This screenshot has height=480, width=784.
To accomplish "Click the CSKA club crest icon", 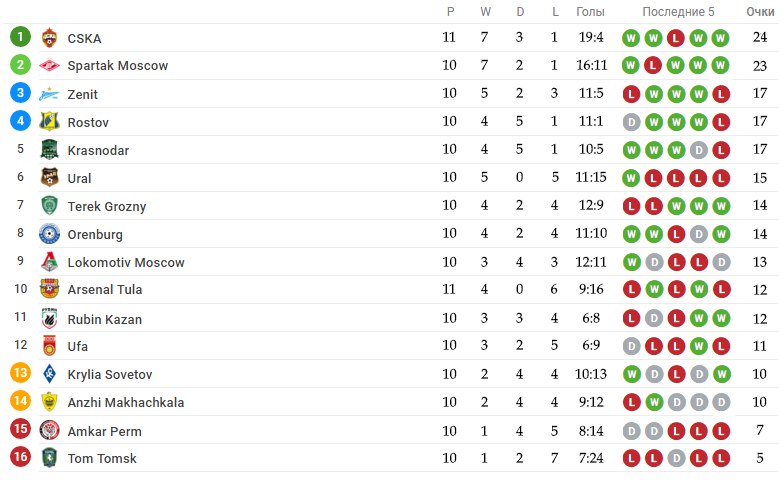I will point(49,38).
